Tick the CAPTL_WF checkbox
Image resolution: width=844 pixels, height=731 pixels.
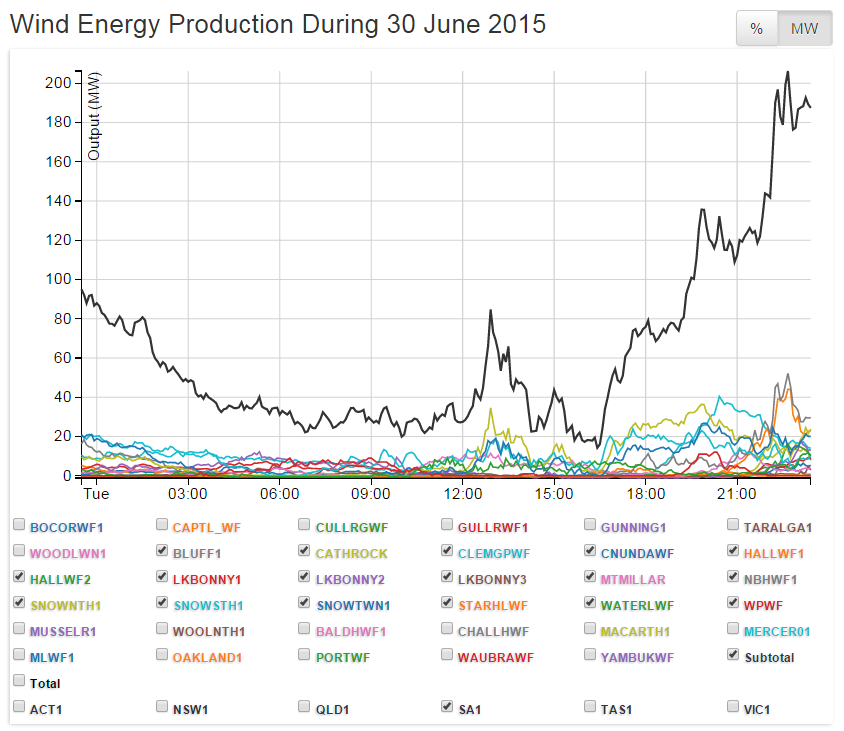(162, 525)
